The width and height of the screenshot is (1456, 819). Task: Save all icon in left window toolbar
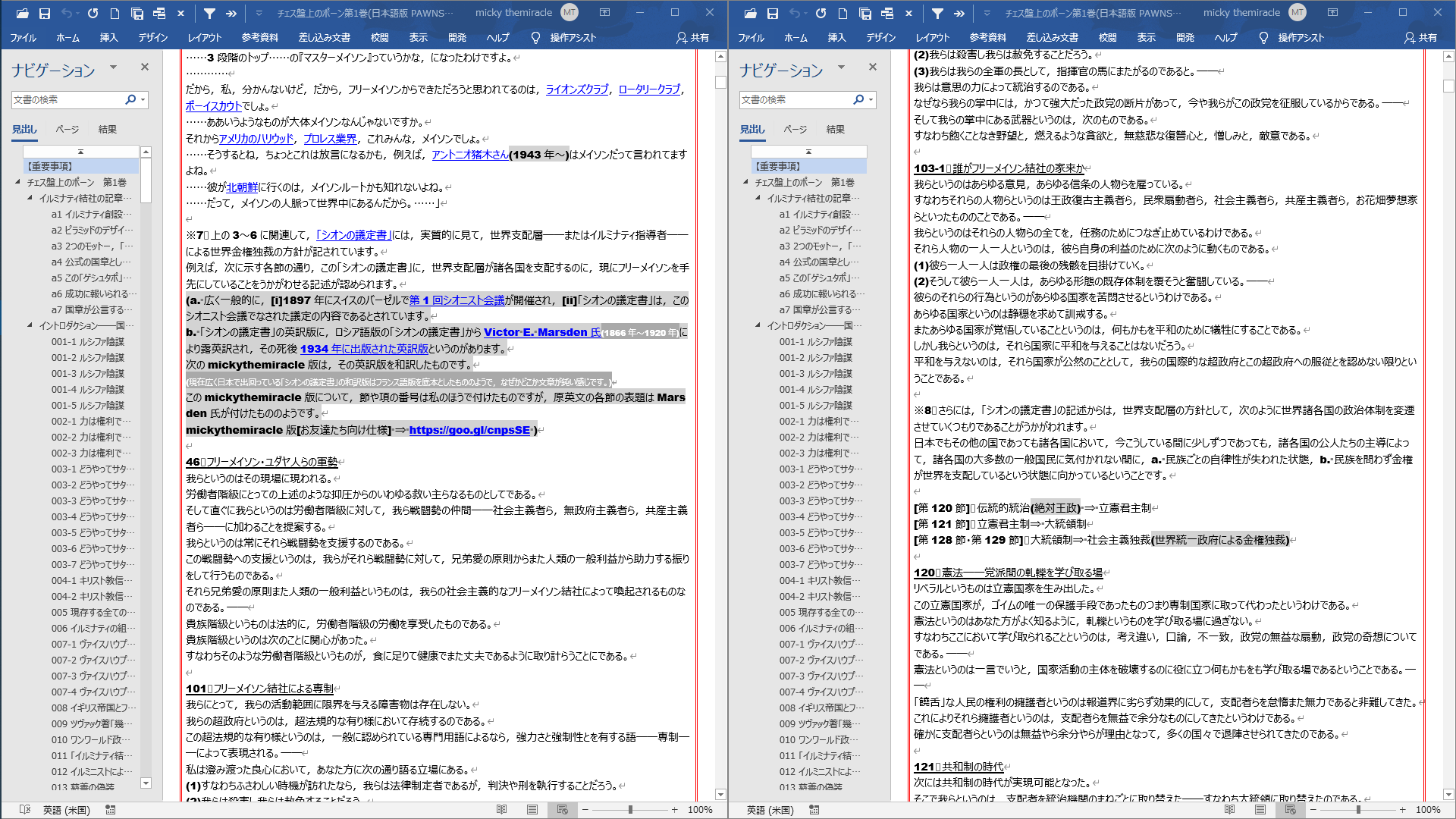click(x=137, y=13)
